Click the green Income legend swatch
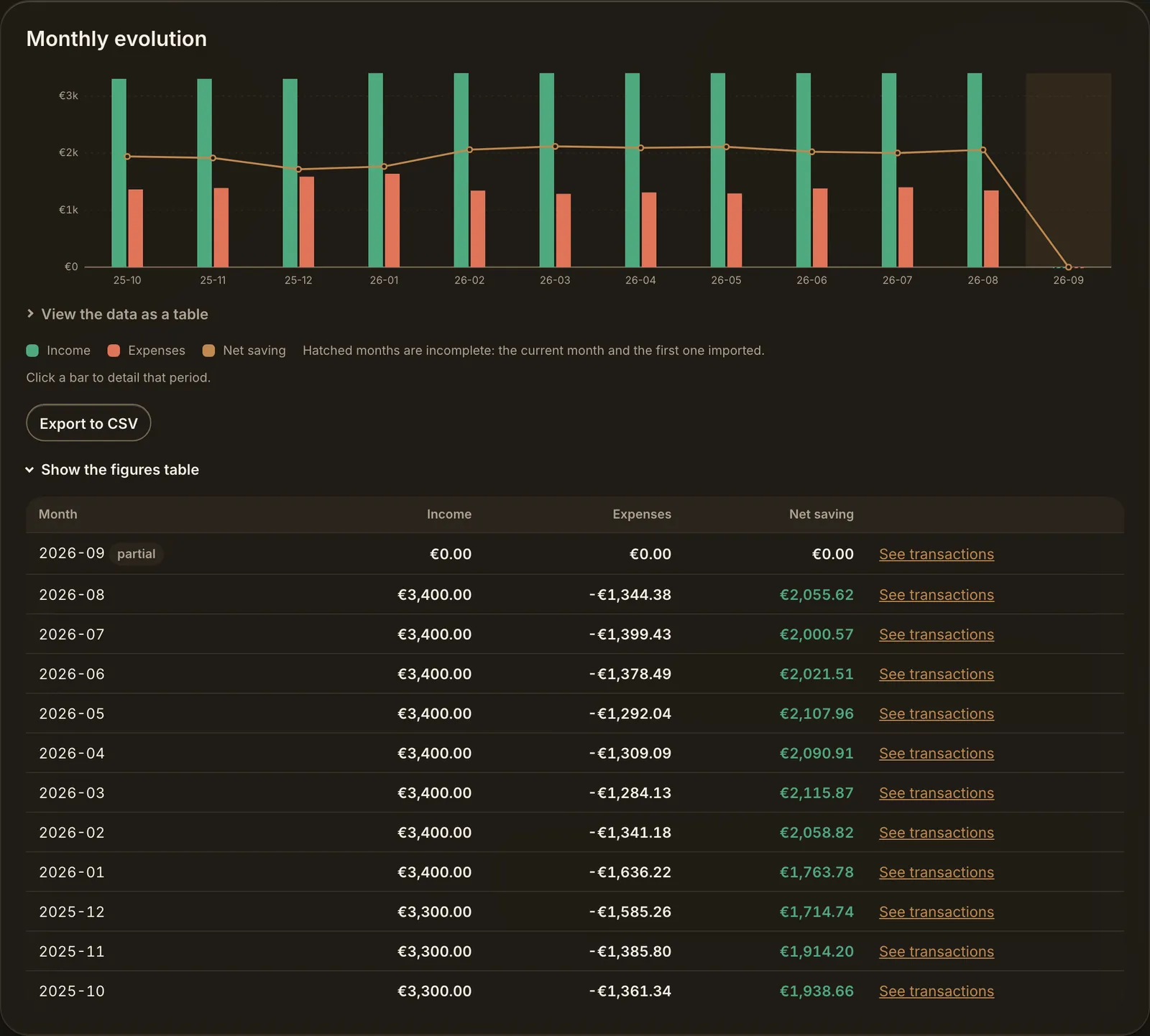Image resolution: width=1150 pixels, height=1036 pixels. (x=32, y=351)
